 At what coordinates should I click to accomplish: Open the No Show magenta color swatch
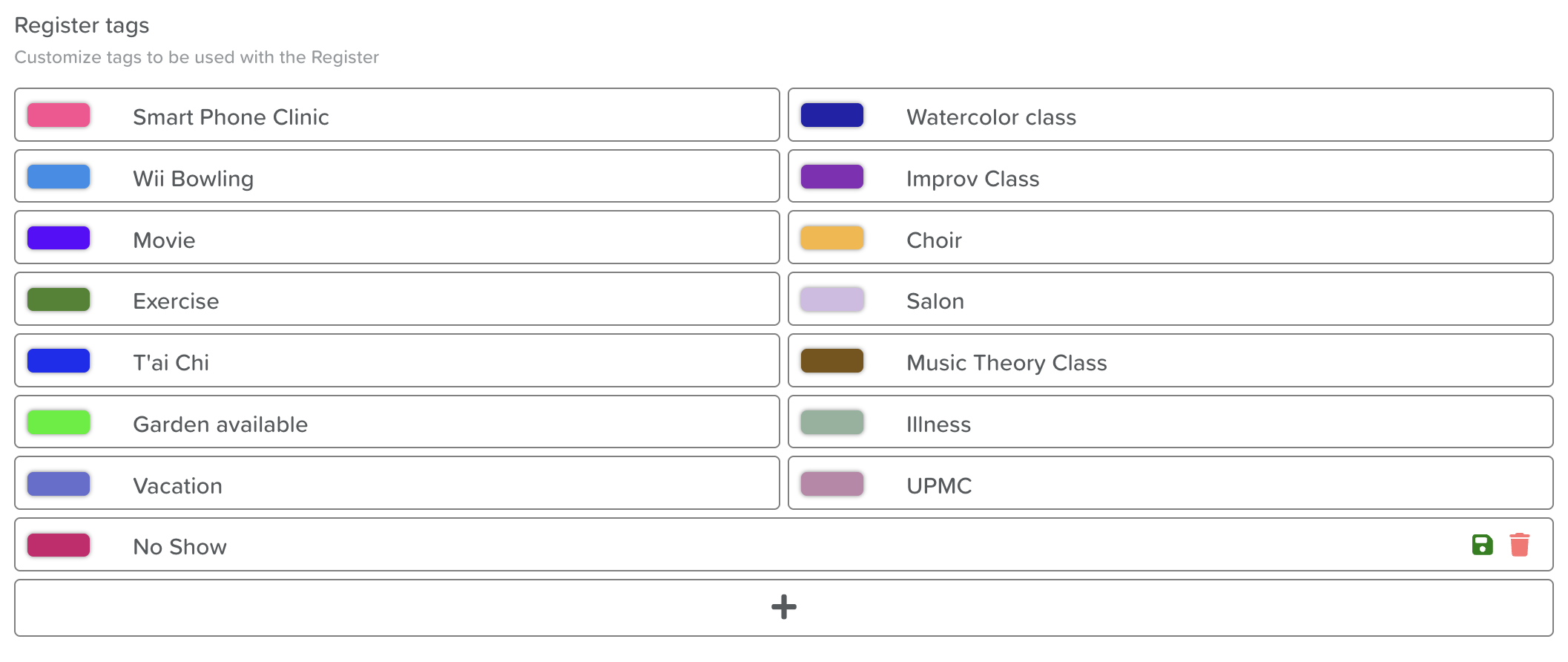59,545
